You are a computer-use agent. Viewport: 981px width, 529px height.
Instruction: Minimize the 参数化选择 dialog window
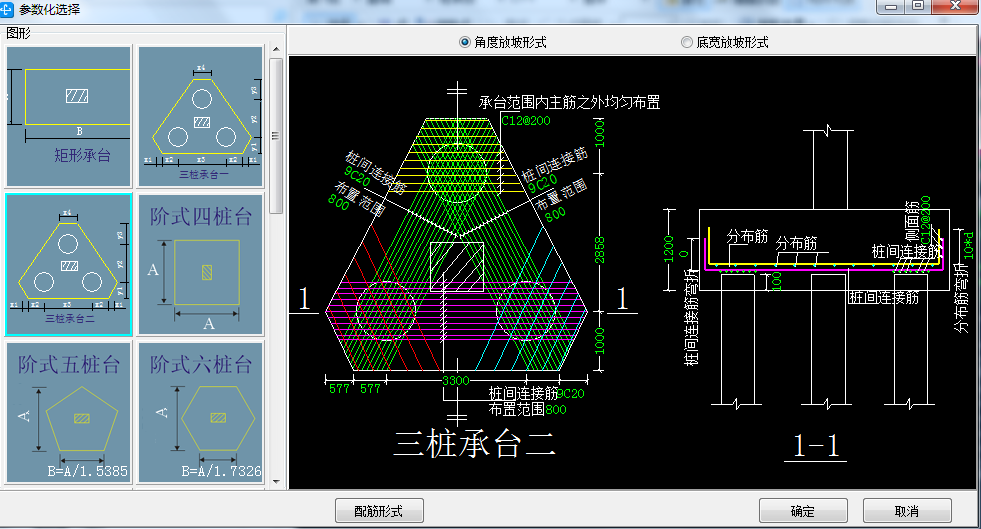(891, 6)
